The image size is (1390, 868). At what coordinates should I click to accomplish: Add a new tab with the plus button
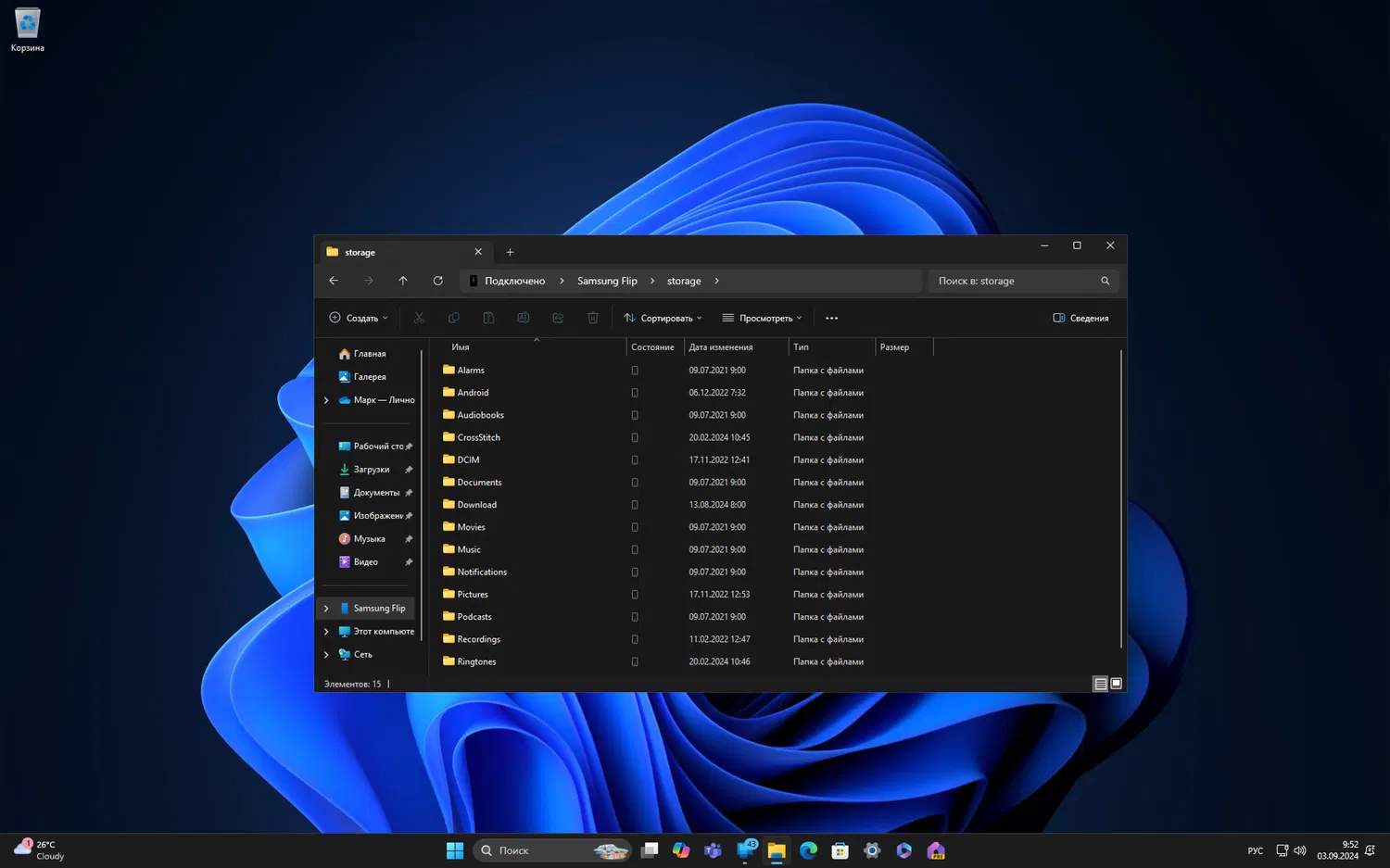(x=510, y=252)
